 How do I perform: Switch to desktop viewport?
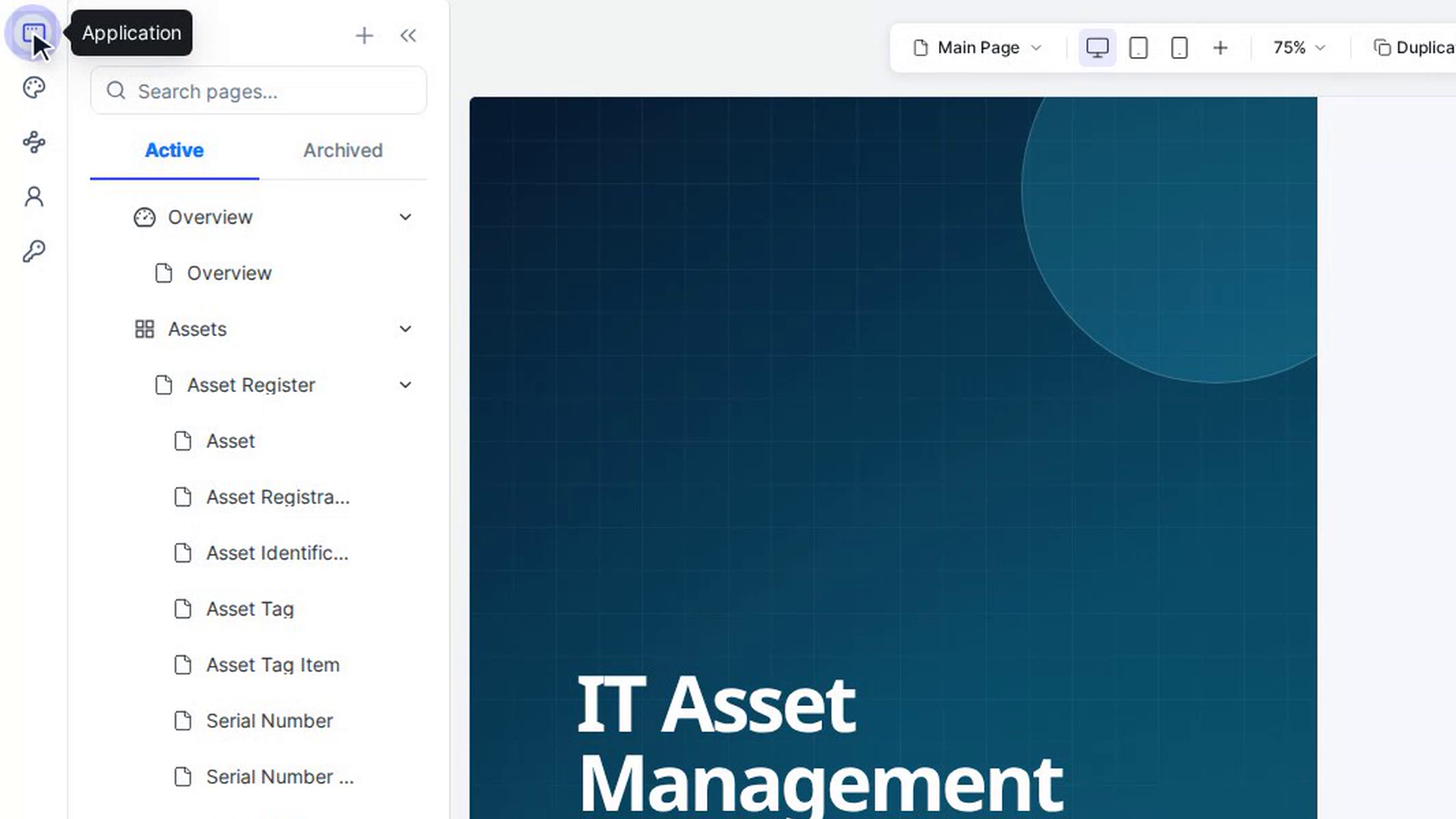click(x=1097, y=48)
